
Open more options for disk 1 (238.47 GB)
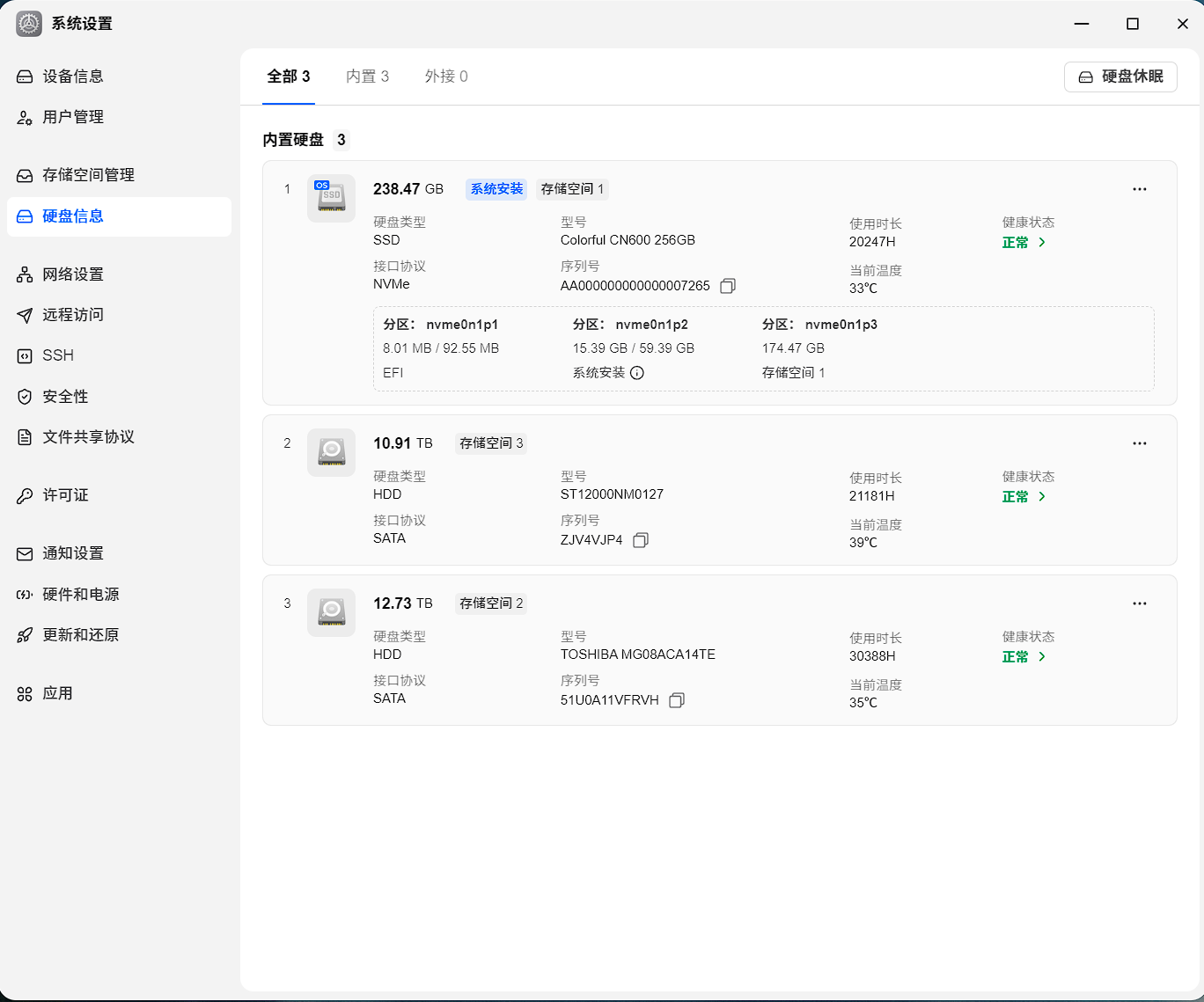[1140, 189]
